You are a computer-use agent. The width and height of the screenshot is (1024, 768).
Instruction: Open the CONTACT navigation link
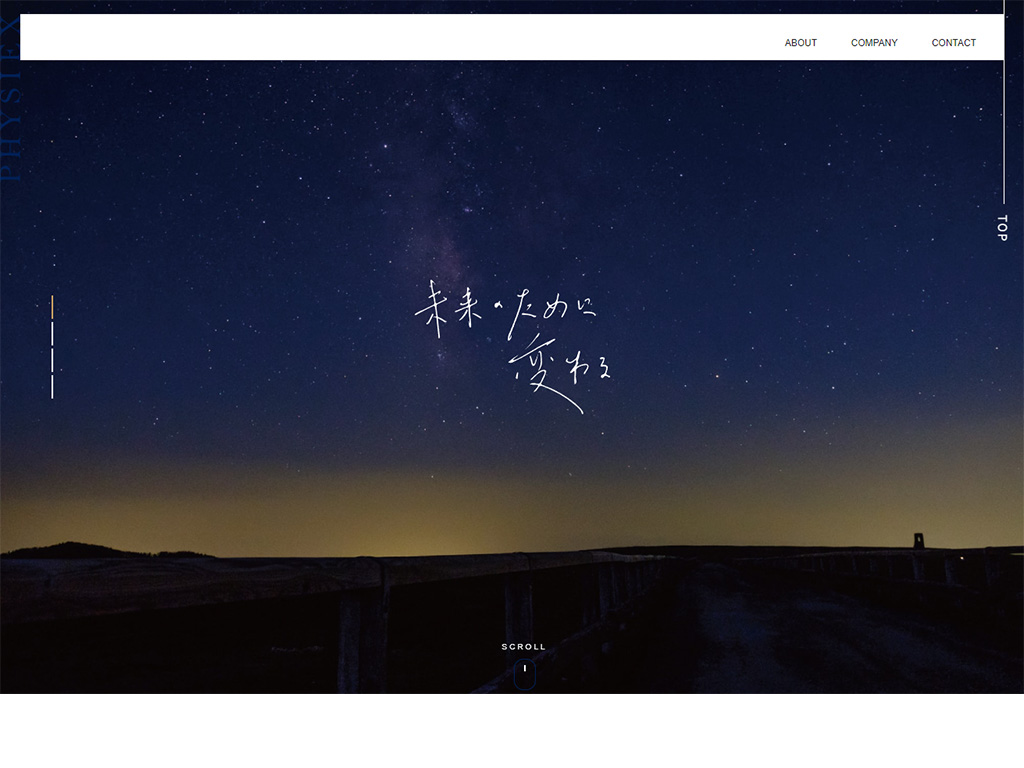point(953,43)
